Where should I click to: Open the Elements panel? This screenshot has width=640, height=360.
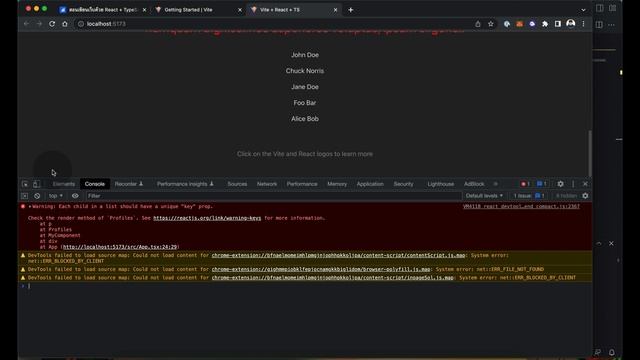click(64, 184)
